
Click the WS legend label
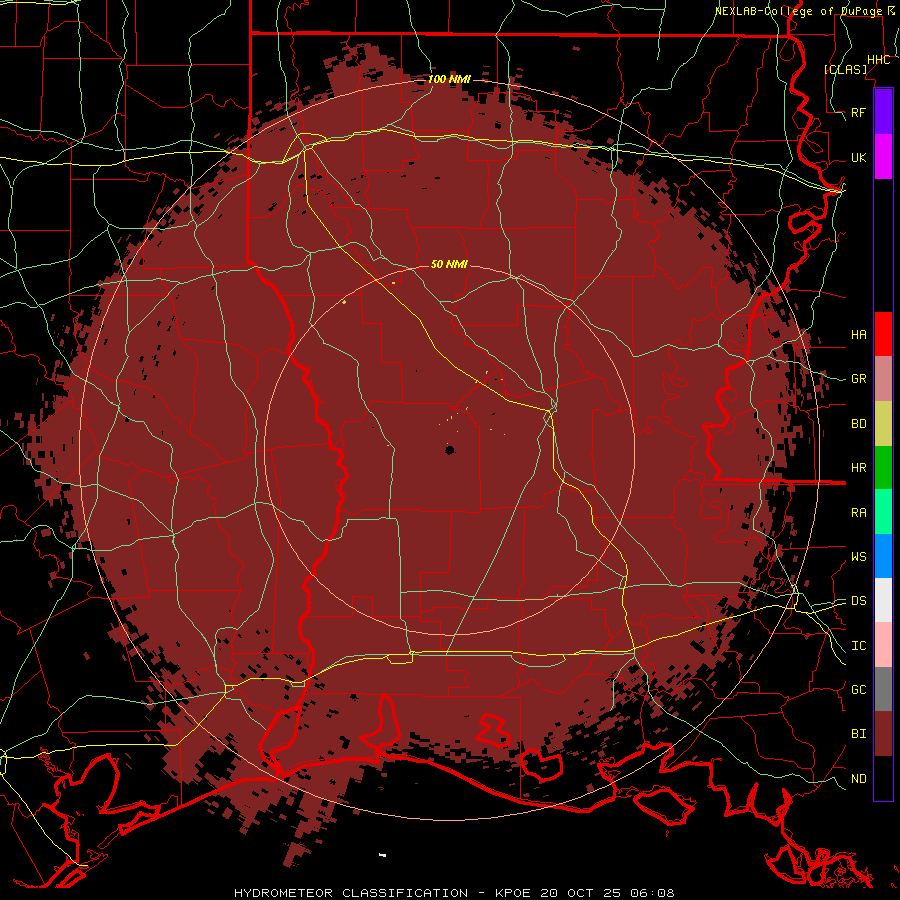859,556
